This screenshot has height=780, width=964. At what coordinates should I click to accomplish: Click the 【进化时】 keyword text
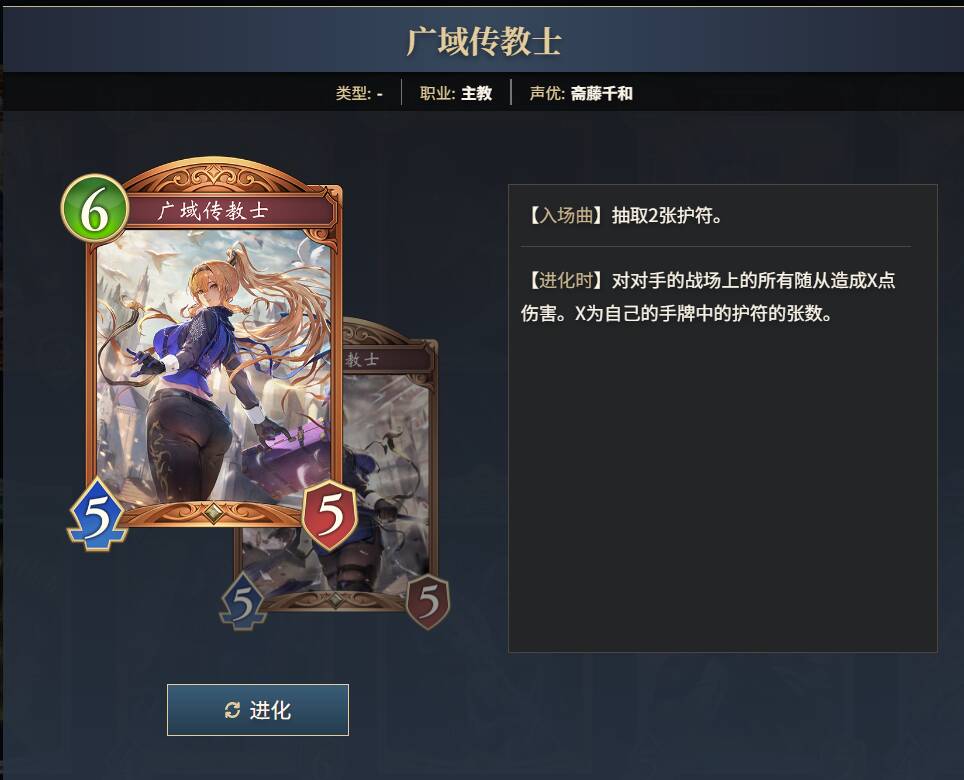click(561, 280)
